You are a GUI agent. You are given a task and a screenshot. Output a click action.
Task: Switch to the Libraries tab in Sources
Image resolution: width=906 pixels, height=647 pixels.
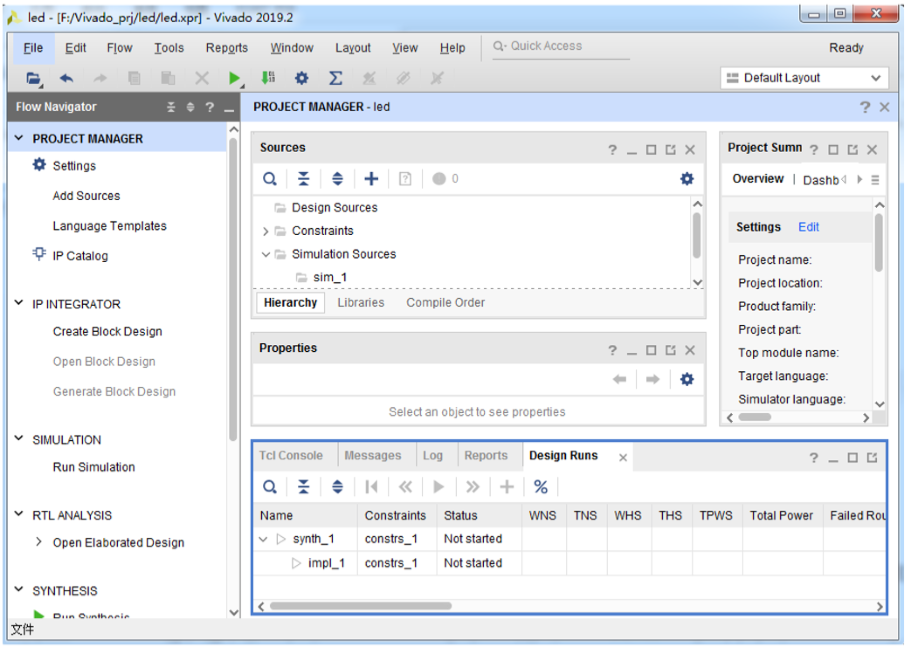click(360, 303)
